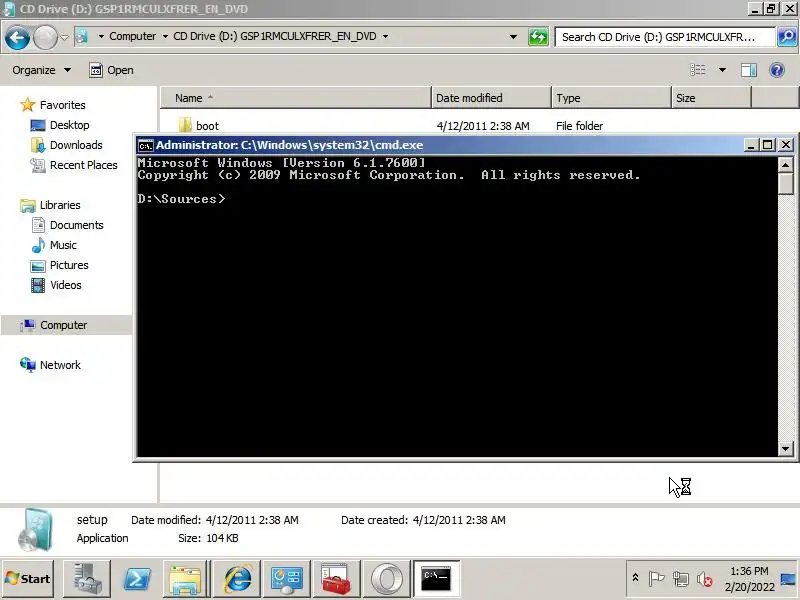This screenshot has height=600, width=800.
Task: Sort by the Name column header
Action: tap(296, 98)
